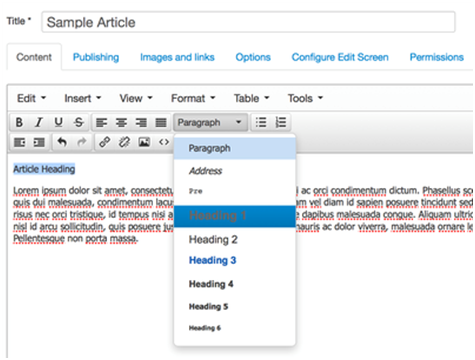The width and height of the screenshot is (475, 360).
Task: Insert image icon
Action: [x=144, y=142]
